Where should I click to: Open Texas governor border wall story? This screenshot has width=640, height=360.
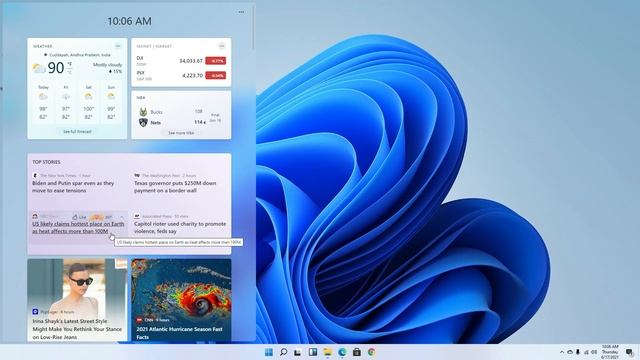click(x=175, y=187)
